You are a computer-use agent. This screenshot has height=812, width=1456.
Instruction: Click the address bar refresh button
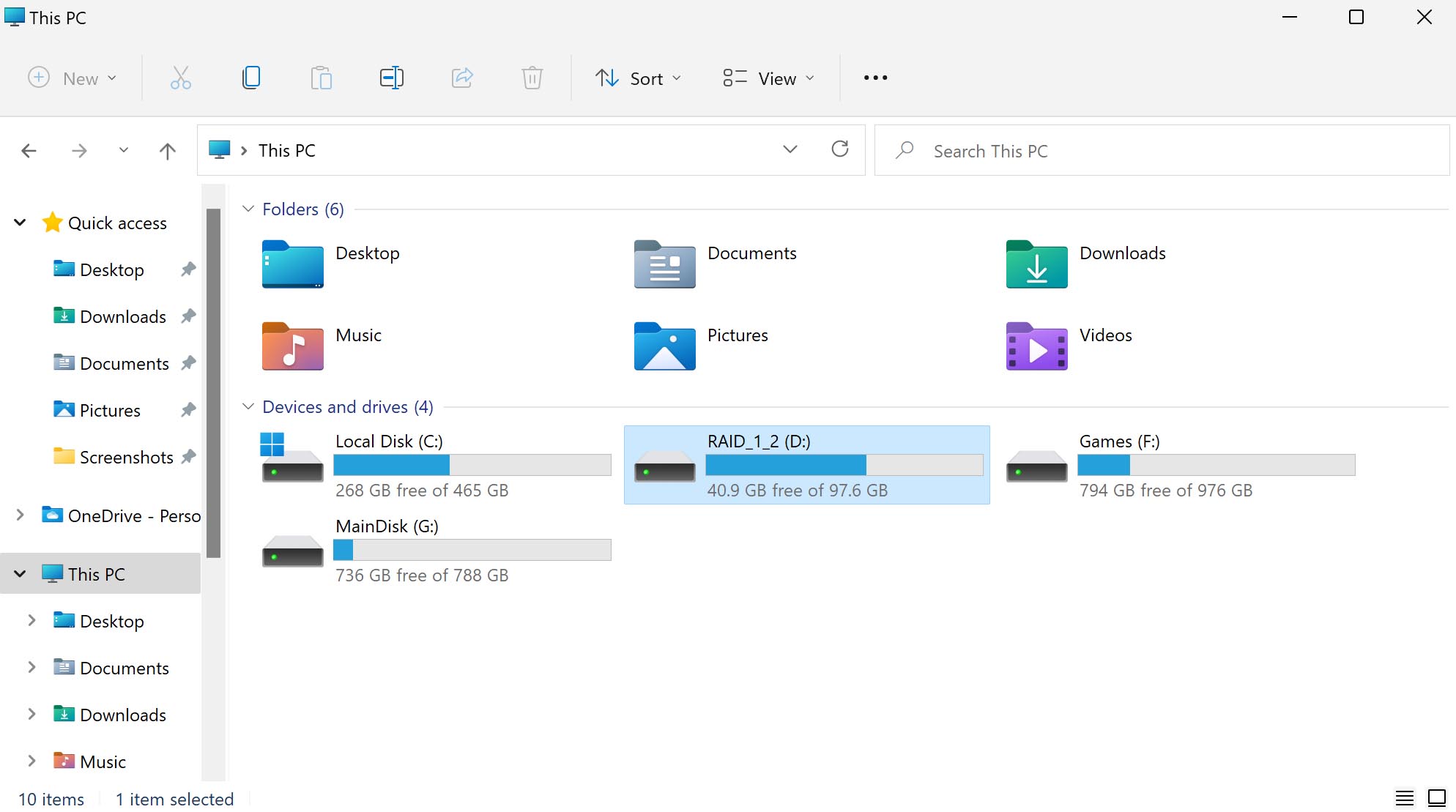point(839,149)
